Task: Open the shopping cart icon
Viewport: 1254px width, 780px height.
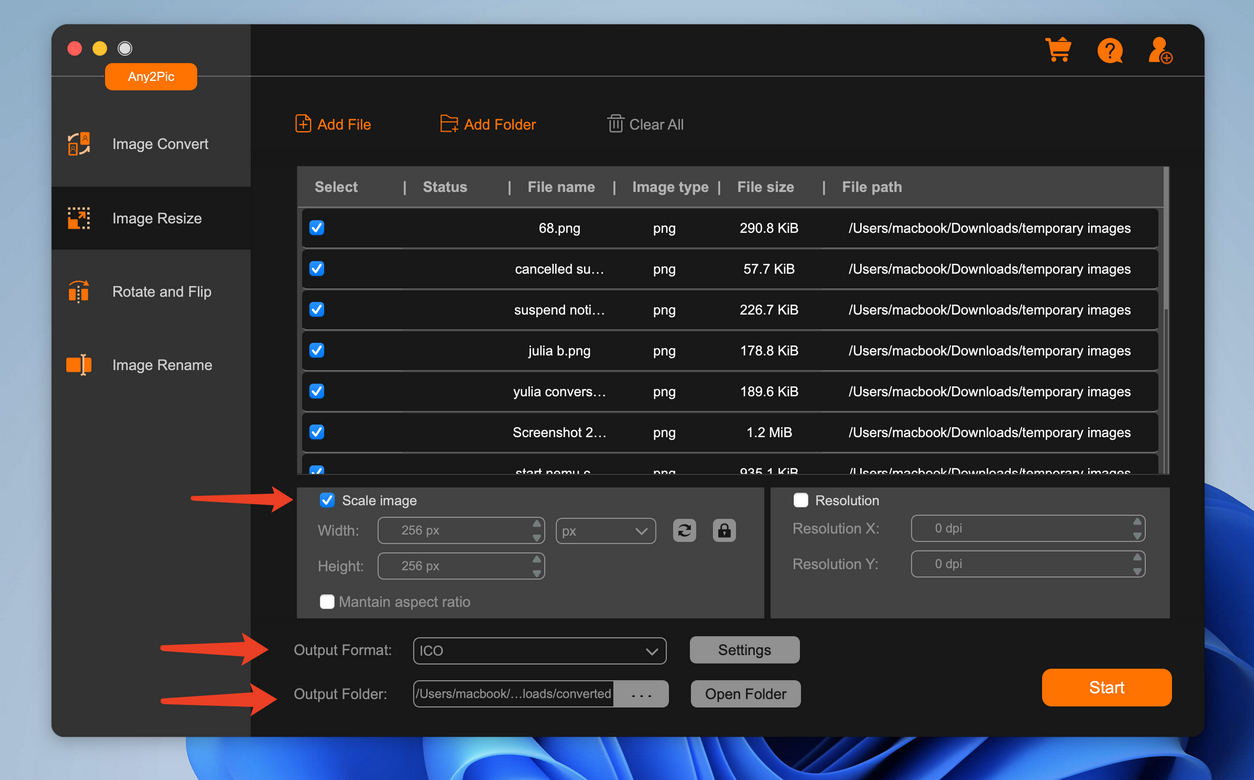Action: (x=1058, y=49)
